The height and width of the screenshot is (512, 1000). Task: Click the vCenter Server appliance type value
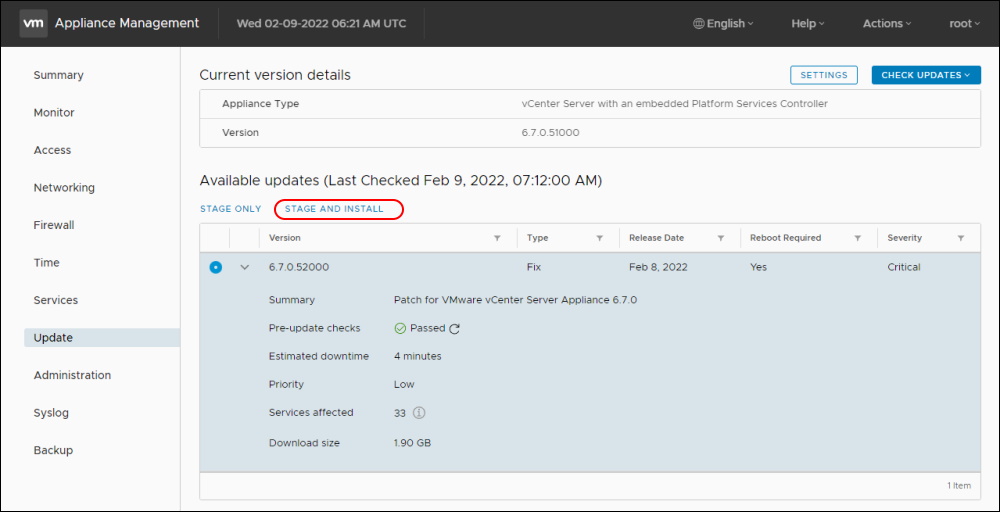(675, 104)
